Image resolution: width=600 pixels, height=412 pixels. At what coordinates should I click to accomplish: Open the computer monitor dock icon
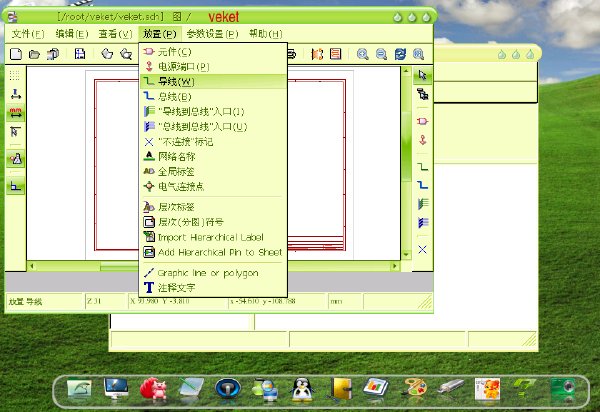click(116, 388)
